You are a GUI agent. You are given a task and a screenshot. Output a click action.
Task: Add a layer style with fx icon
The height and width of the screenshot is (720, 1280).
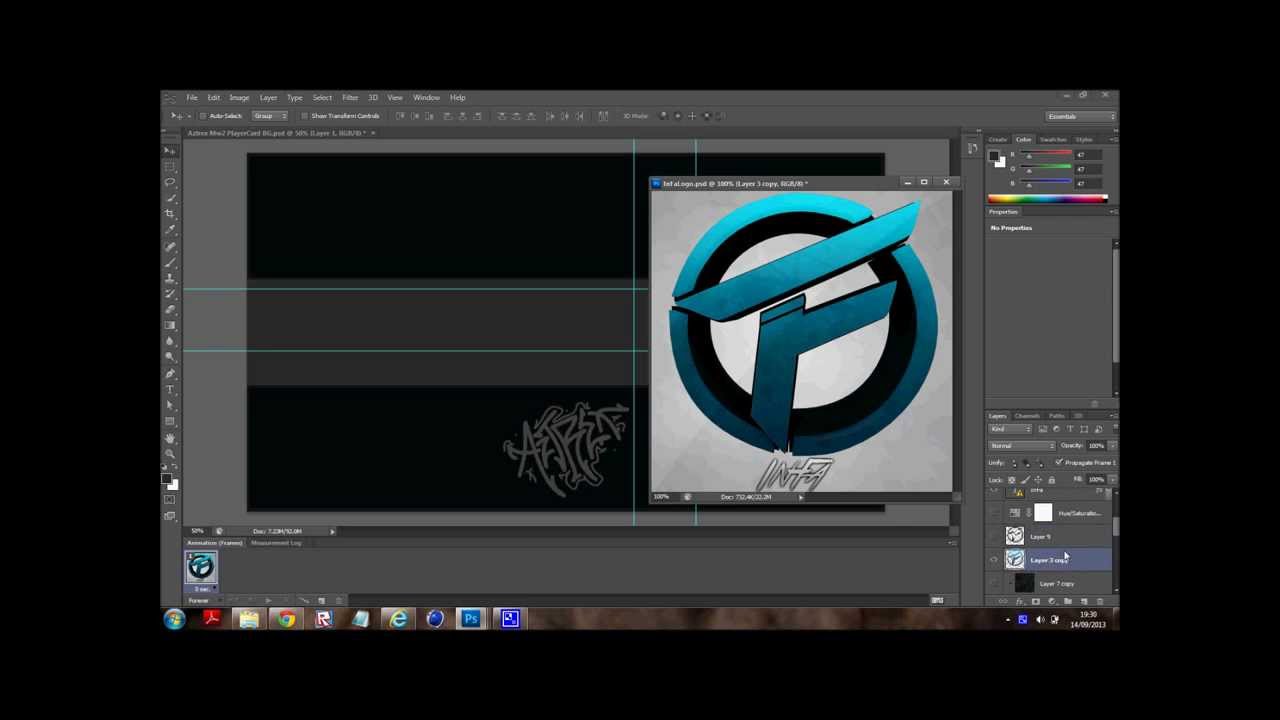click(1019, 601)
